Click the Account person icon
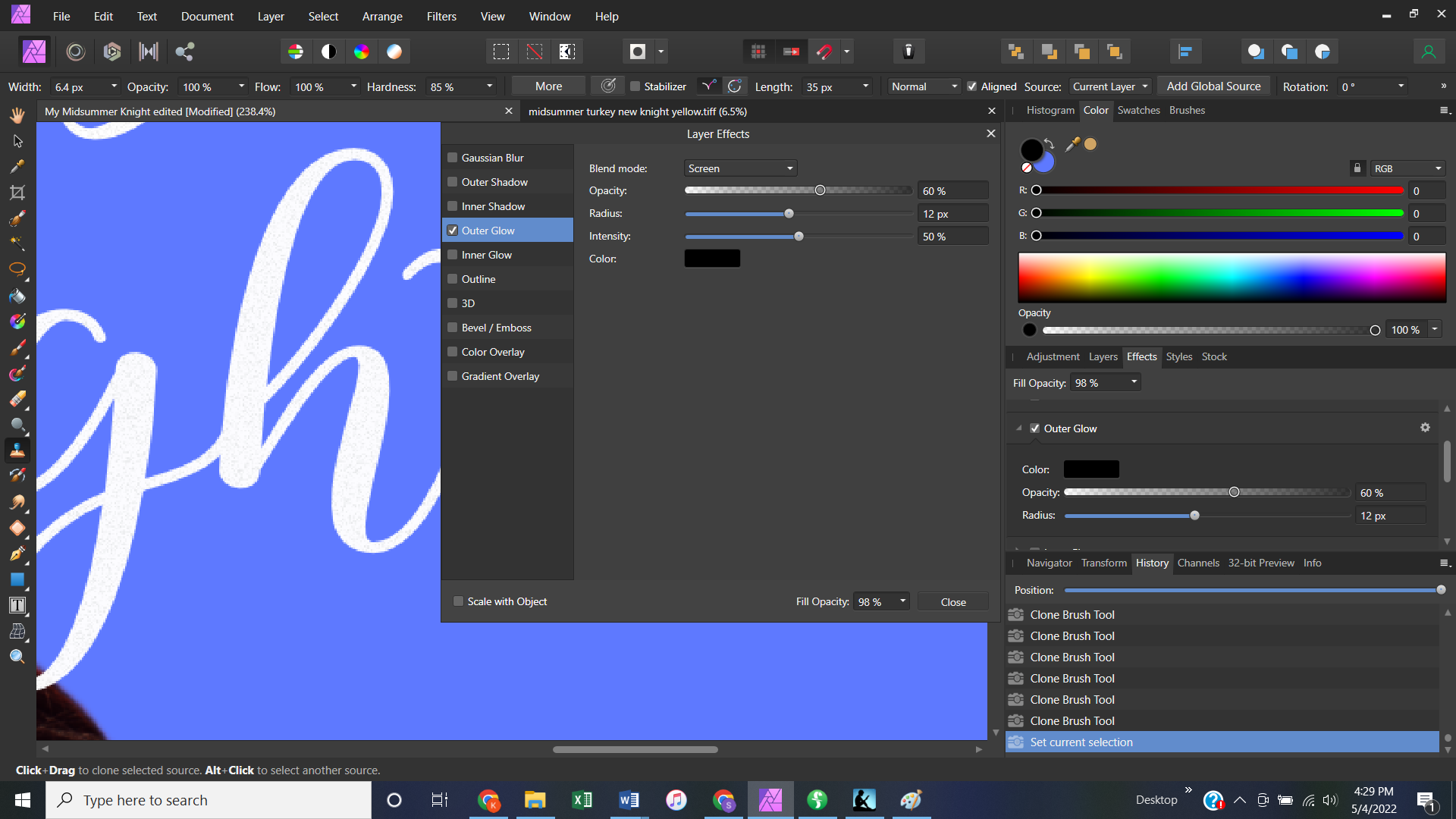Image resolution: width=1456 pixels, height=819 pixels. click(1428, 52)
